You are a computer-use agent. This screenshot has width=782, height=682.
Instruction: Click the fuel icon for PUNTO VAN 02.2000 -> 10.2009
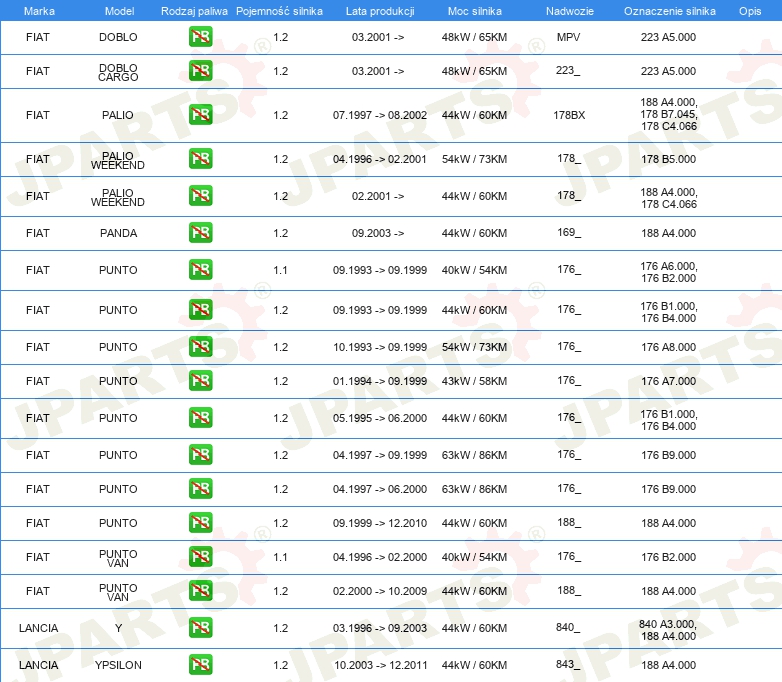coord(200,591)
